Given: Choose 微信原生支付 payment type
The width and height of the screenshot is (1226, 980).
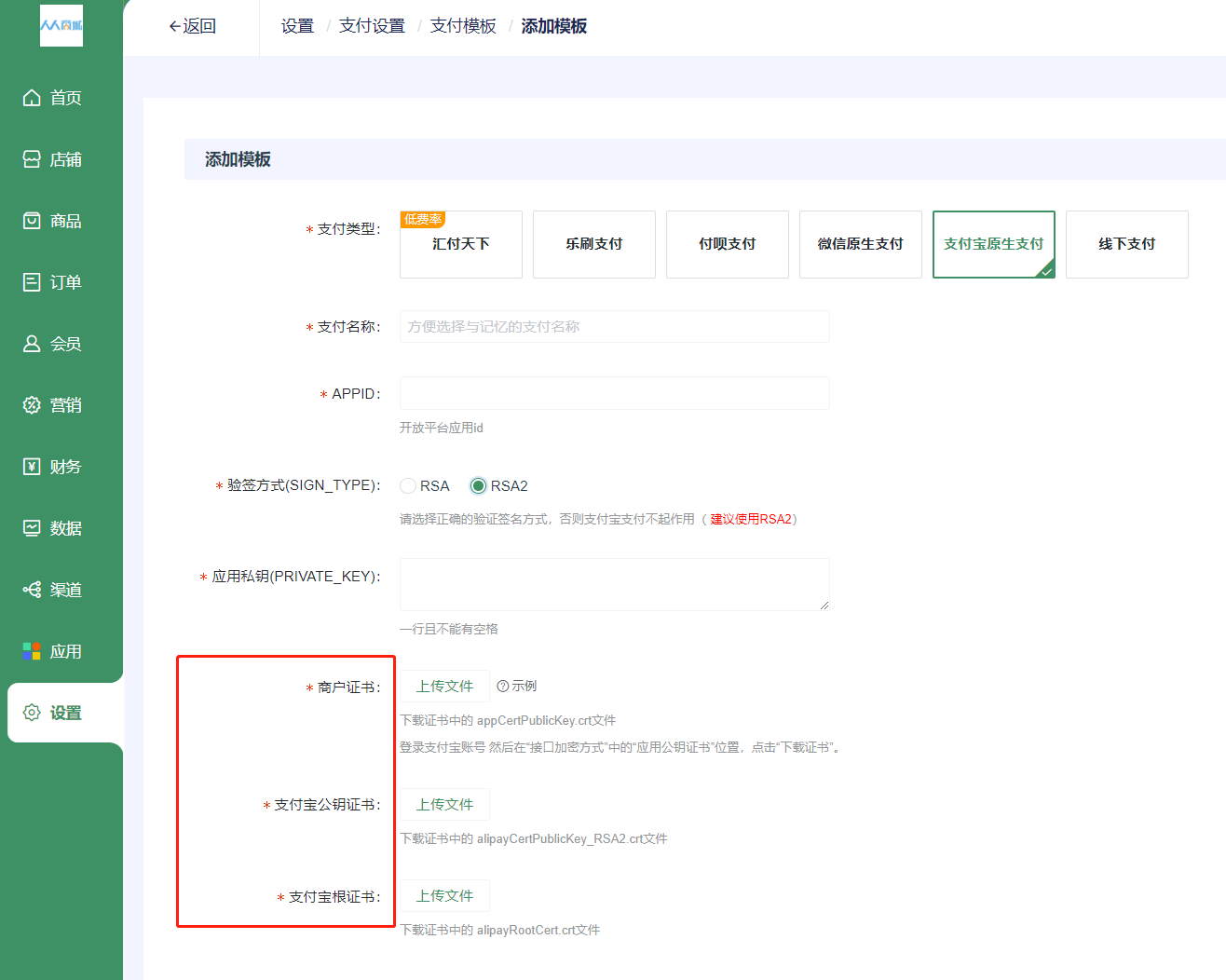Looking at the screenshot, I should click(x=861, y=244).
